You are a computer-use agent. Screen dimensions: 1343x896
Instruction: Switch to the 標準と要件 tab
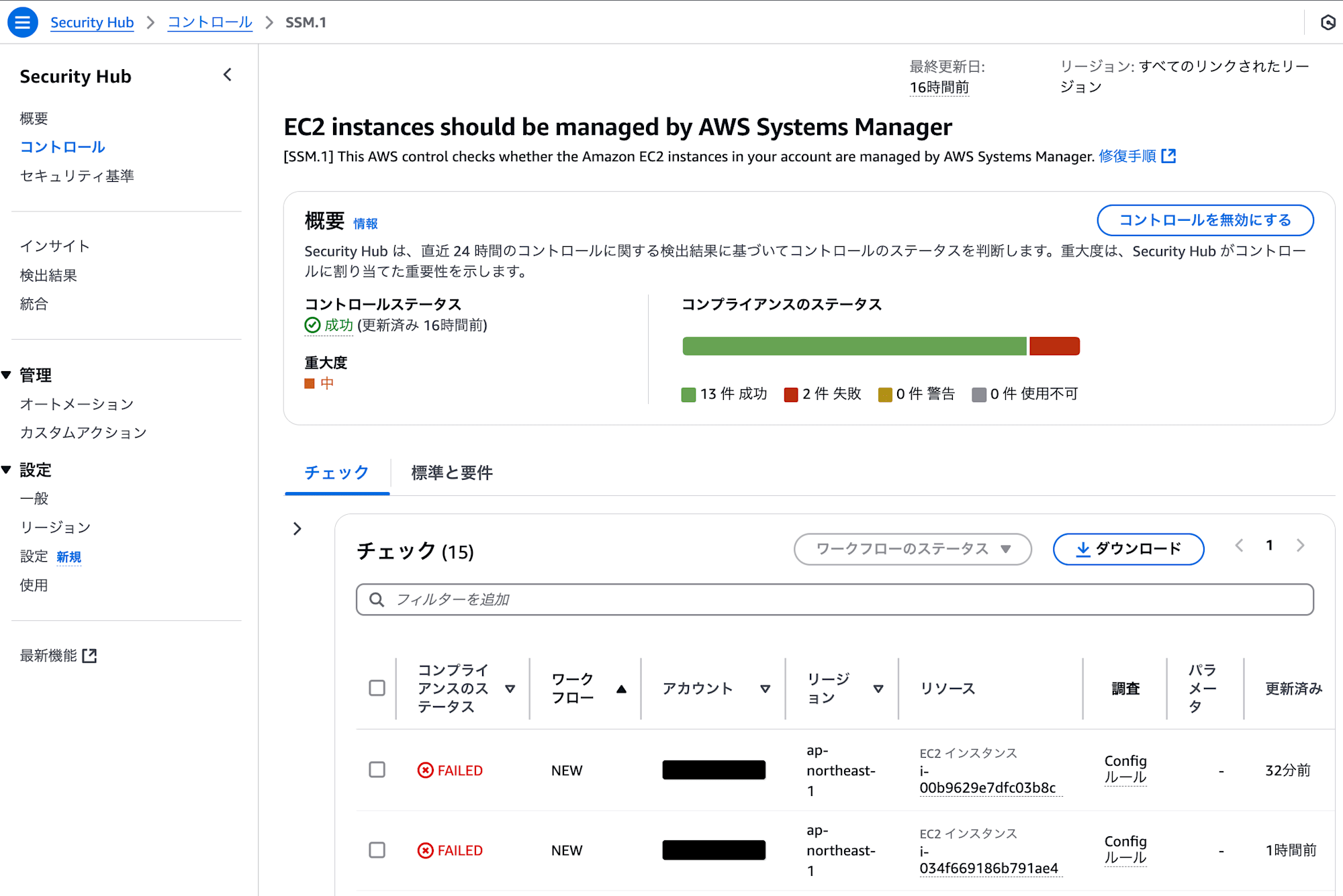(x=452, y=472)
